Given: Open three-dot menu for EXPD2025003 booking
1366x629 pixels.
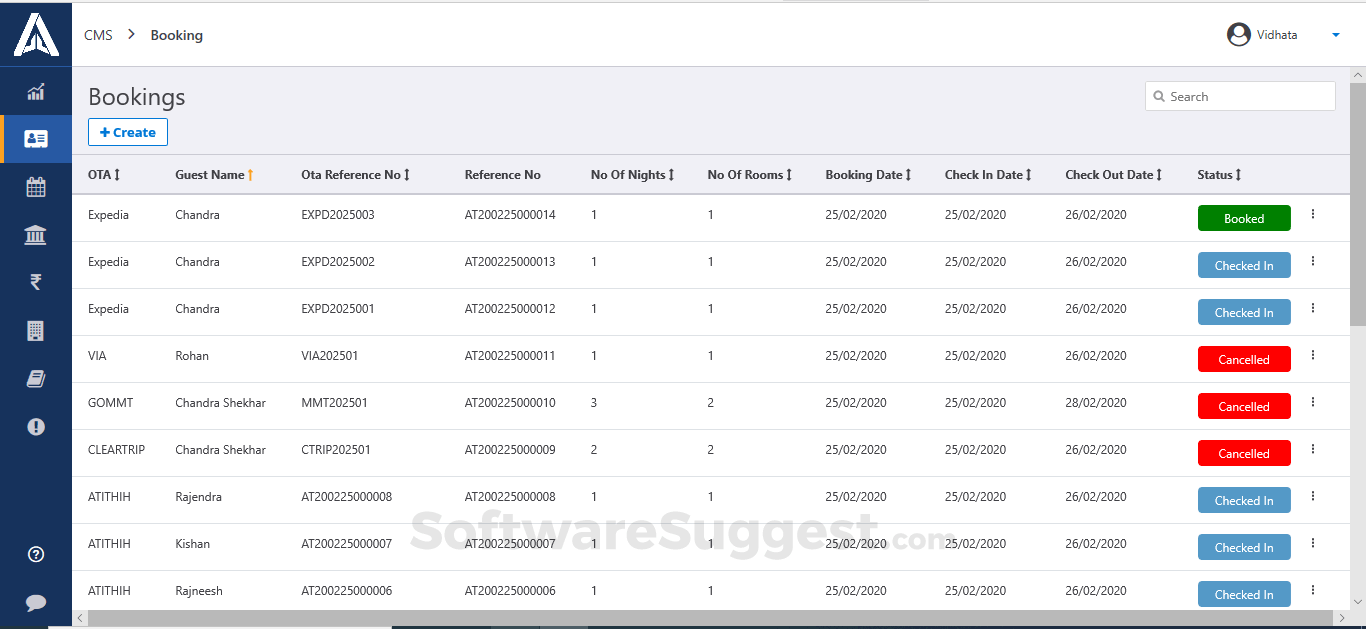Looking at the screenshot, I should tap(1313, 214).
